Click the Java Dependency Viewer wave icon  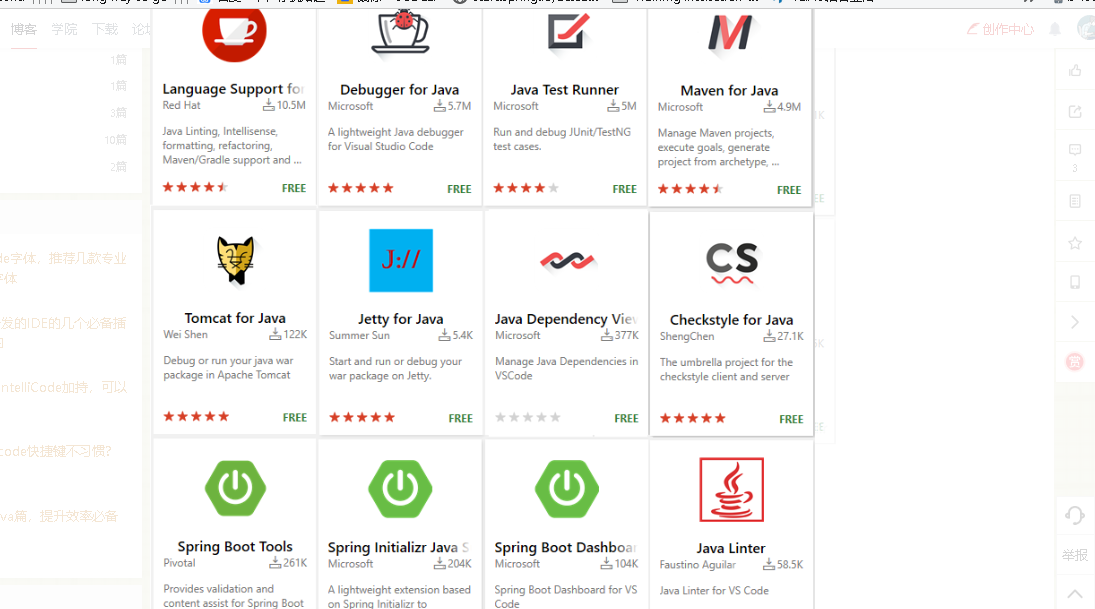click(x=567, y=261)
